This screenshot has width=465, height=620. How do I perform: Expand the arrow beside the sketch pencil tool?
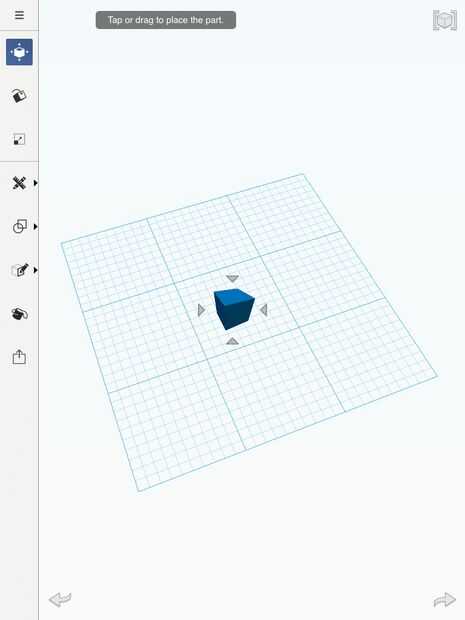coord(35,270)
